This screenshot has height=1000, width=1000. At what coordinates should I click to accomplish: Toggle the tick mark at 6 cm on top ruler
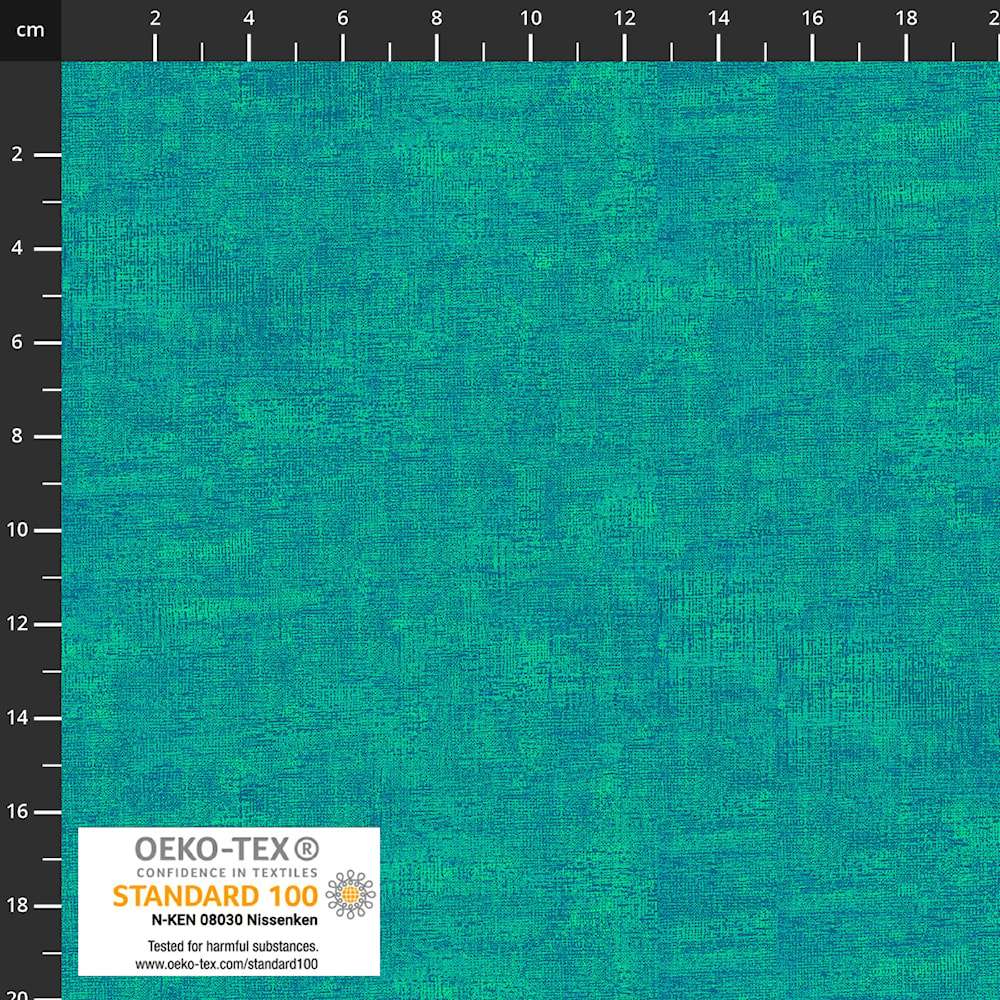click(x=343, y=47)
